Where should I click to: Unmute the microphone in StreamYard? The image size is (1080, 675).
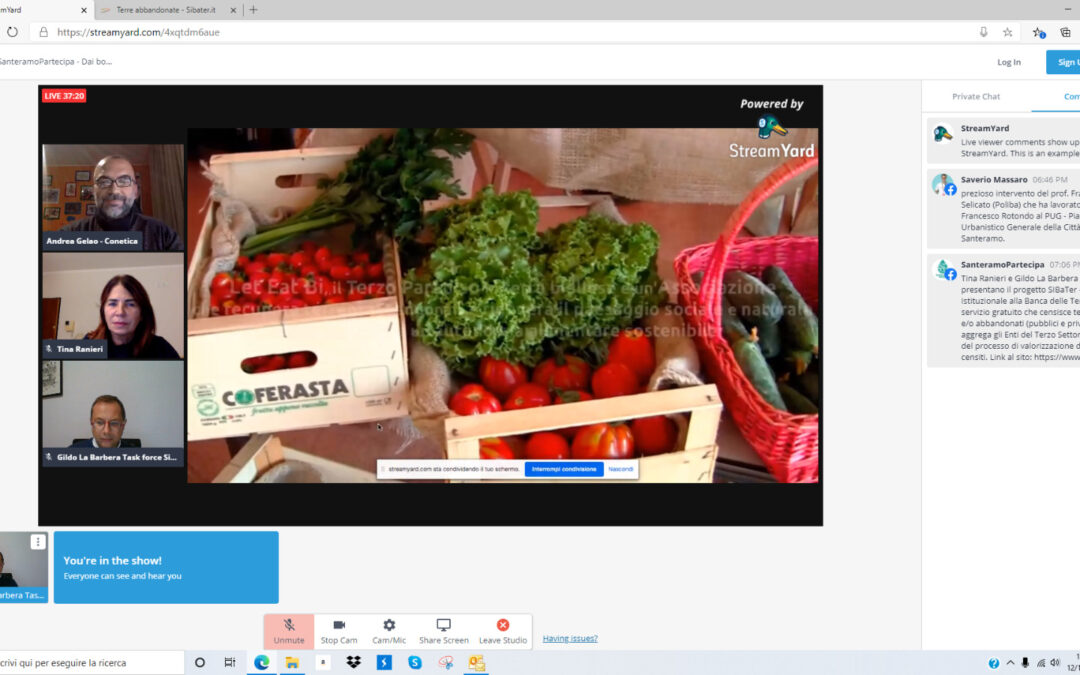[x=289, y=631]
